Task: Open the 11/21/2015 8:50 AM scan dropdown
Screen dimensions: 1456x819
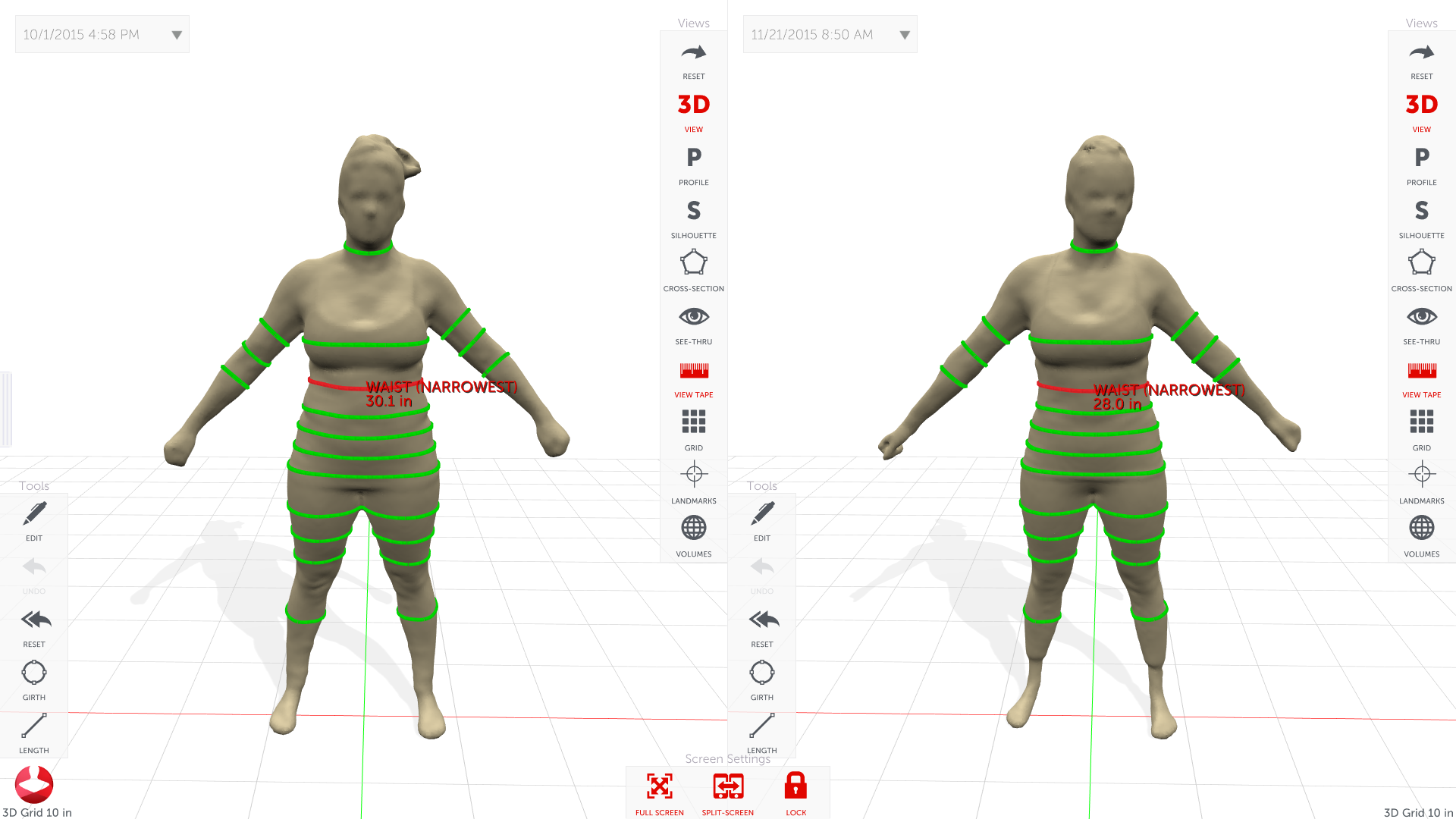Action: pos(830,34)
